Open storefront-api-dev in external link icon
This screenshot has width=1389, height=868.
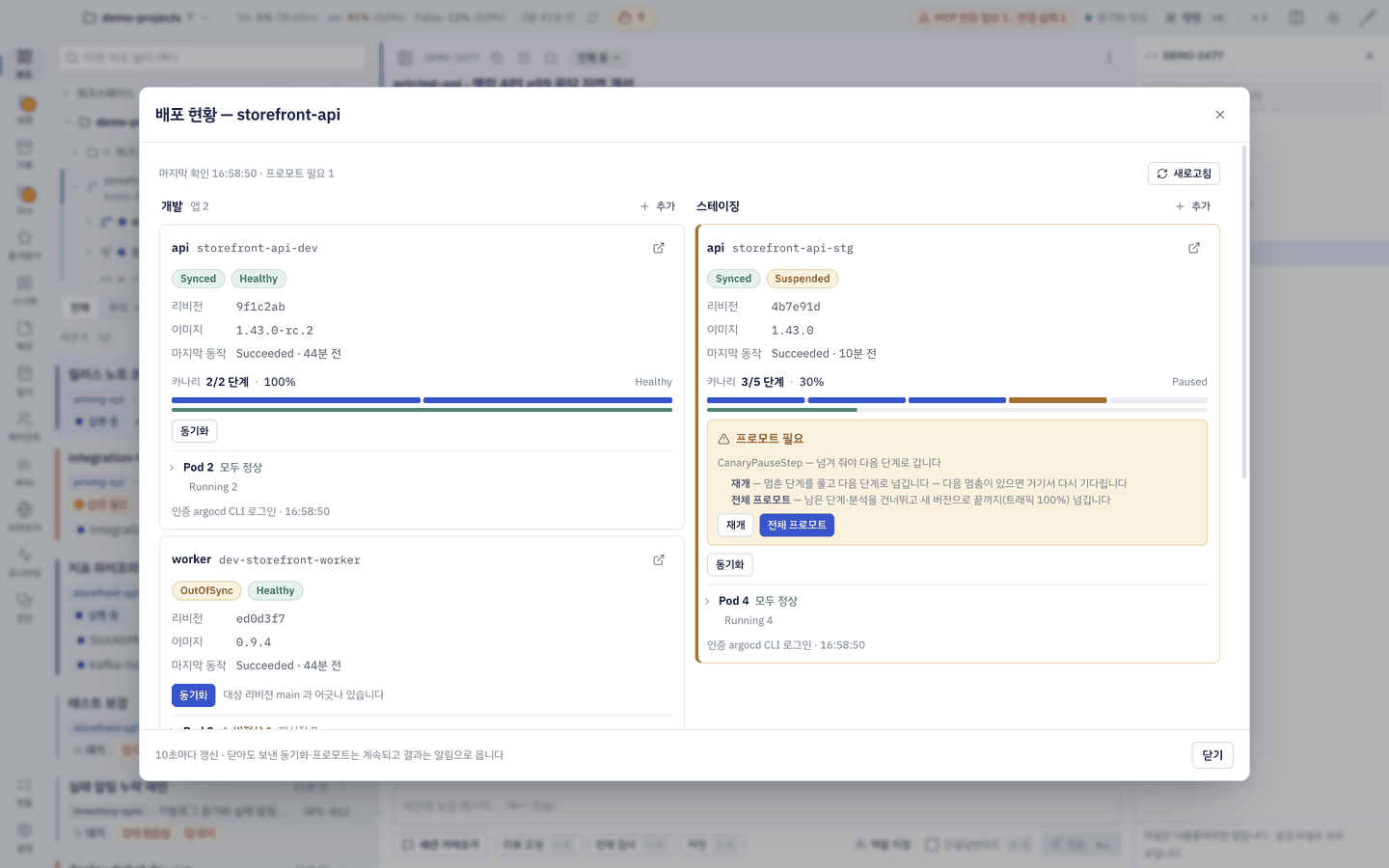pyautogui.click(x=659, y=248)
